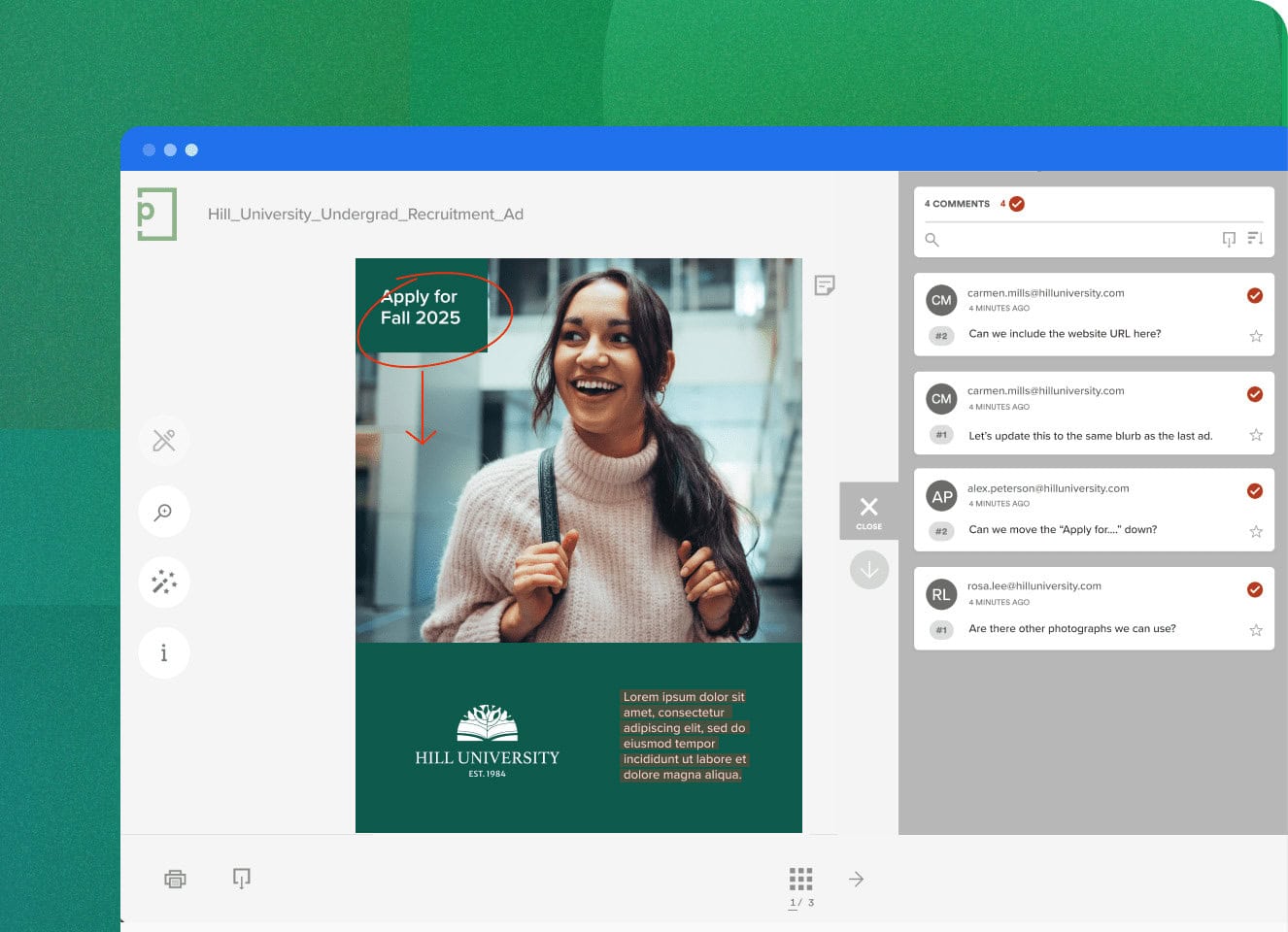Screen dimensions: 1288x932
Task: Open the comment "Let's update this to the same blurb"
Action: pos(1090,436)
